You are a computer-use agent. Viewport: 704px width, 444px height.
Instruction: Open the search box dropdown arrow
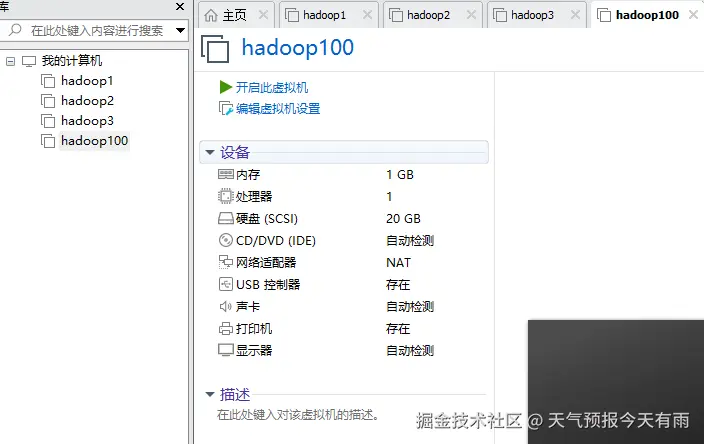pyautogui.click(x=180, y=31)
